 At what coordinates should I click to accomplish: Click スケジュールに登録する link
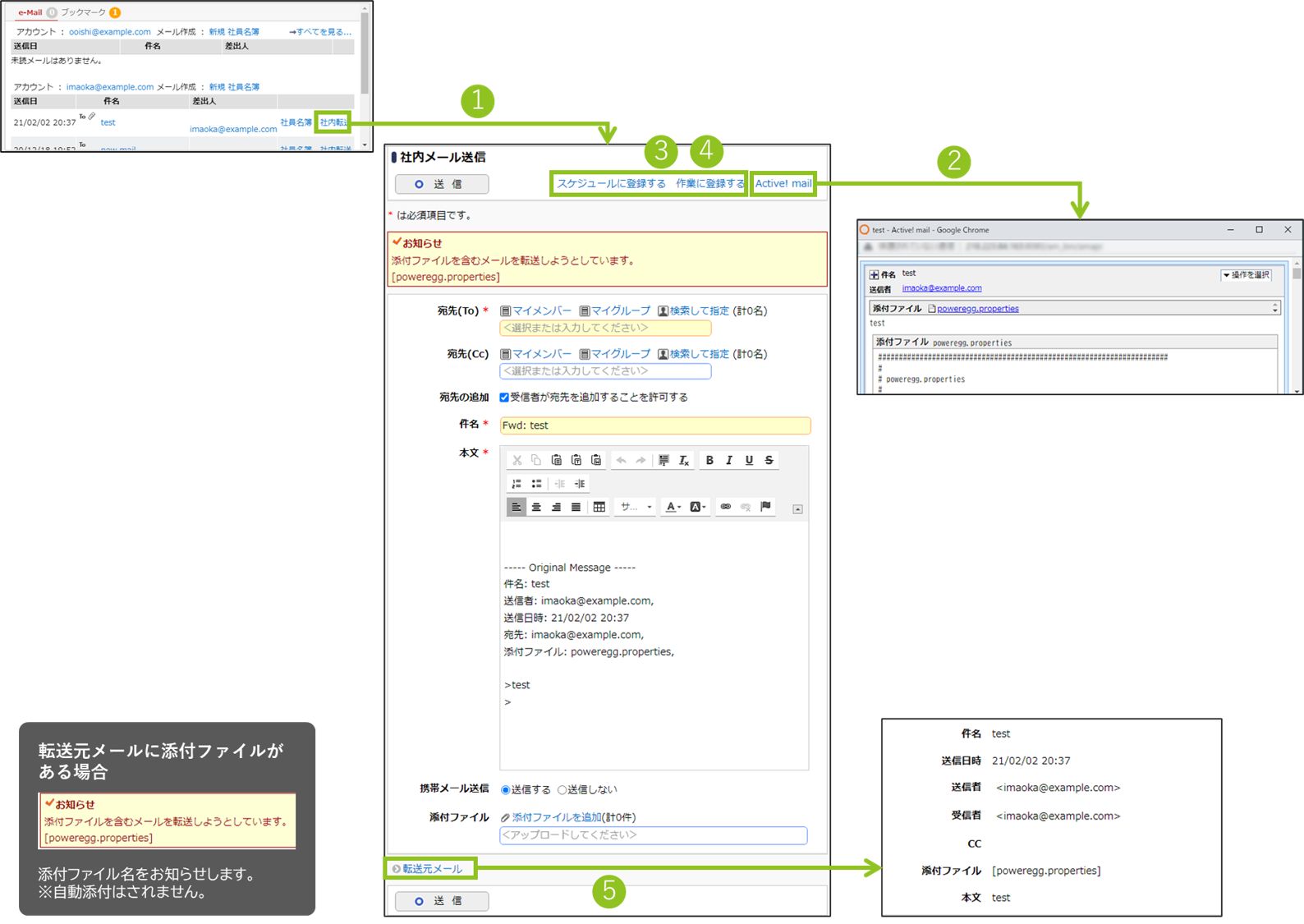tap(611, 184)
